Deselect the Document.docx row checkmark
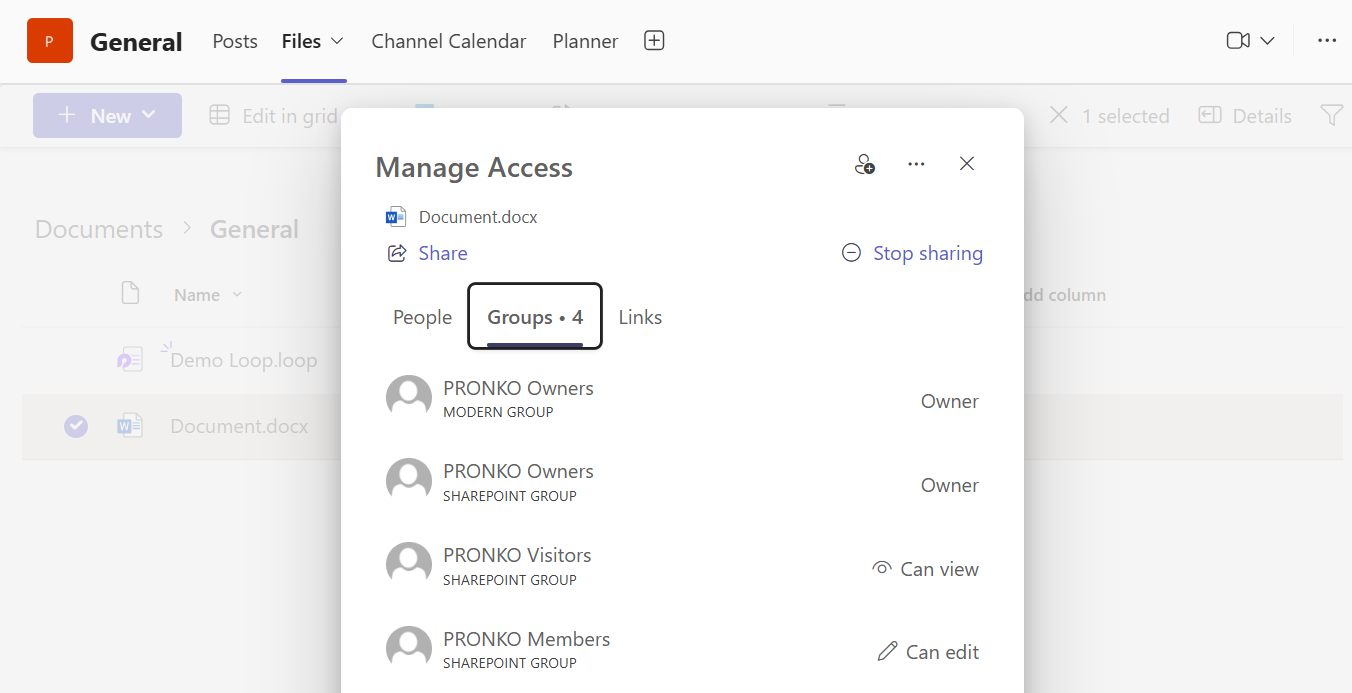The width and height of the screenshot is (1352, 693). (x=76, y=427)
